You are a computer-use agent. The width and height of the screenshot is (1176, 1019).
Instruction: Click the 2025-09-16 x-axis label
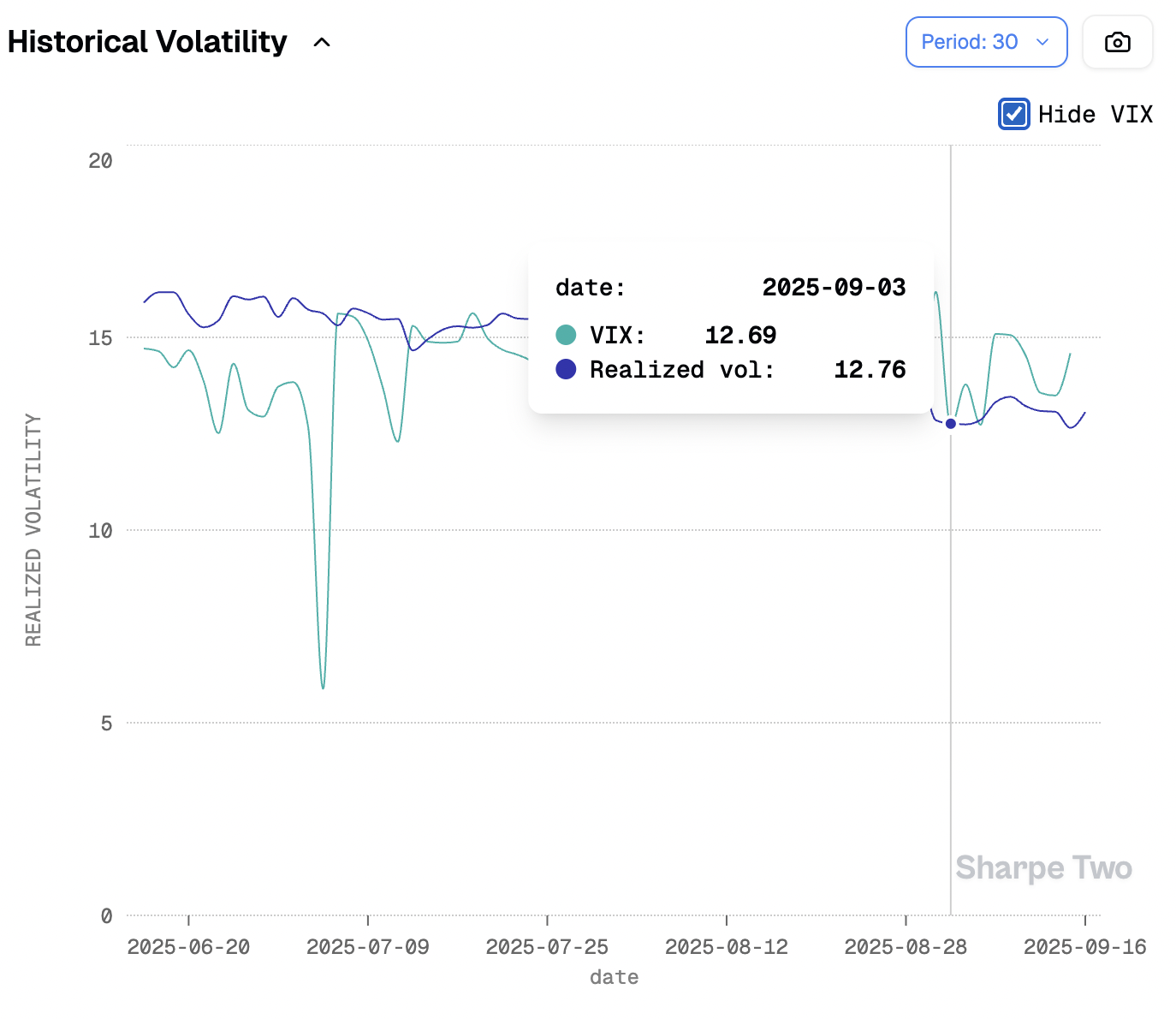pos(1084,946)
